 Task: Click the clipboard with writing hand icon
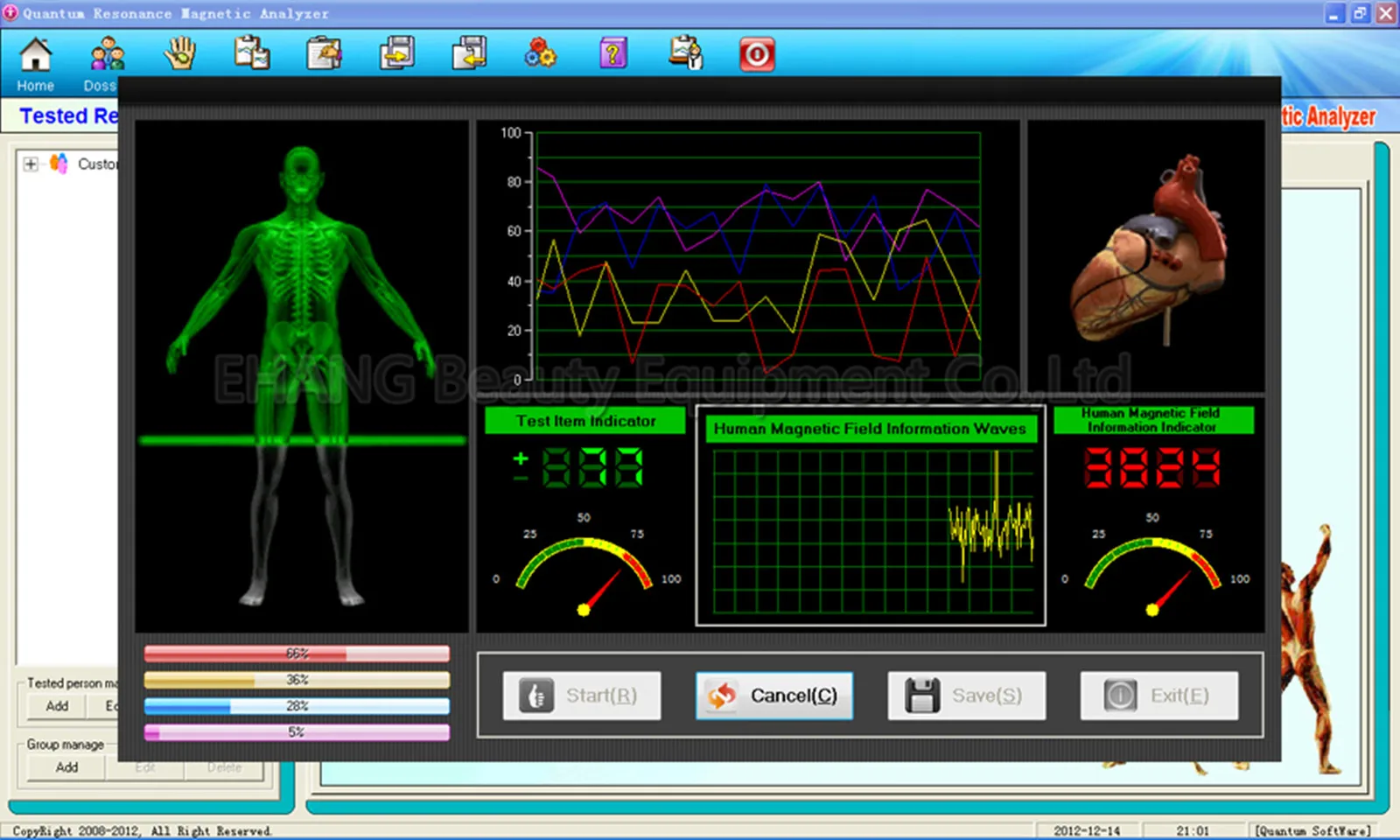324,54
